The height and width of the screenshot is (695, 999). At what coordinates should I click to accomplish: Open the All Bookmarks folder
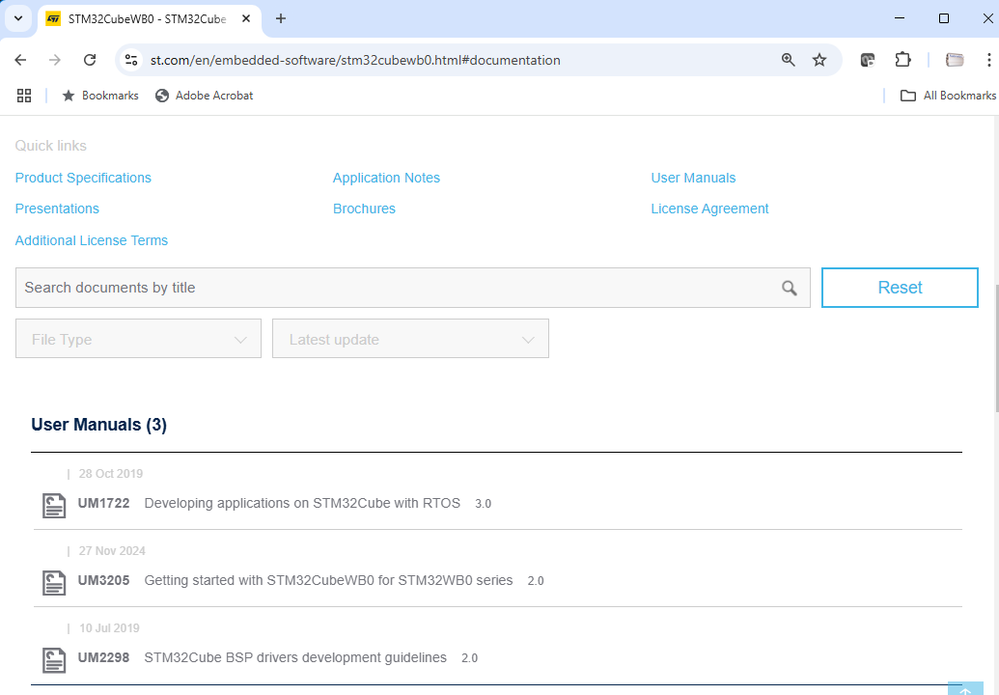point(948,96)
